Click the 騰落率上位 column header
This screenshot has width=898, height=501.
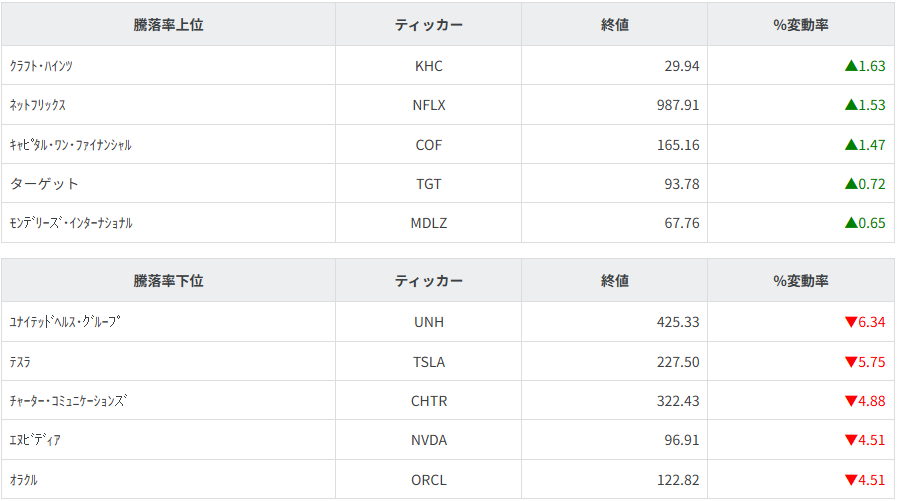point(168,25)
